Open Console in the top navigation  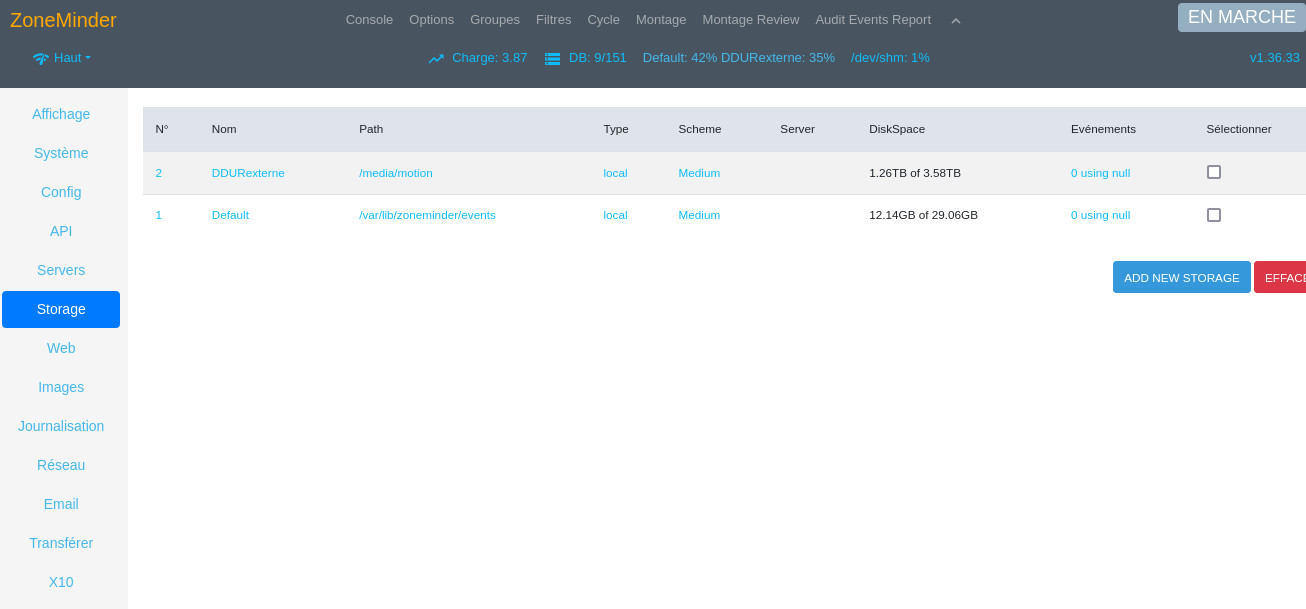pos(369,20)
